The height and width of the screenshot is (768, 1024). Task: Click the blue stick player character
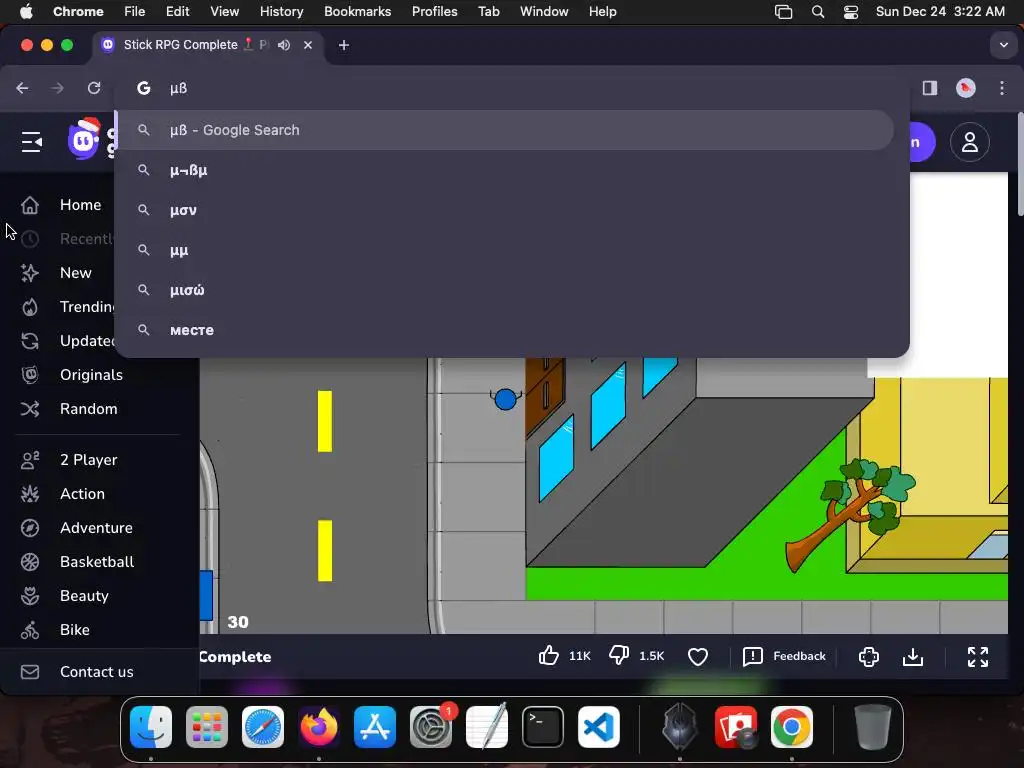[505, 399]
